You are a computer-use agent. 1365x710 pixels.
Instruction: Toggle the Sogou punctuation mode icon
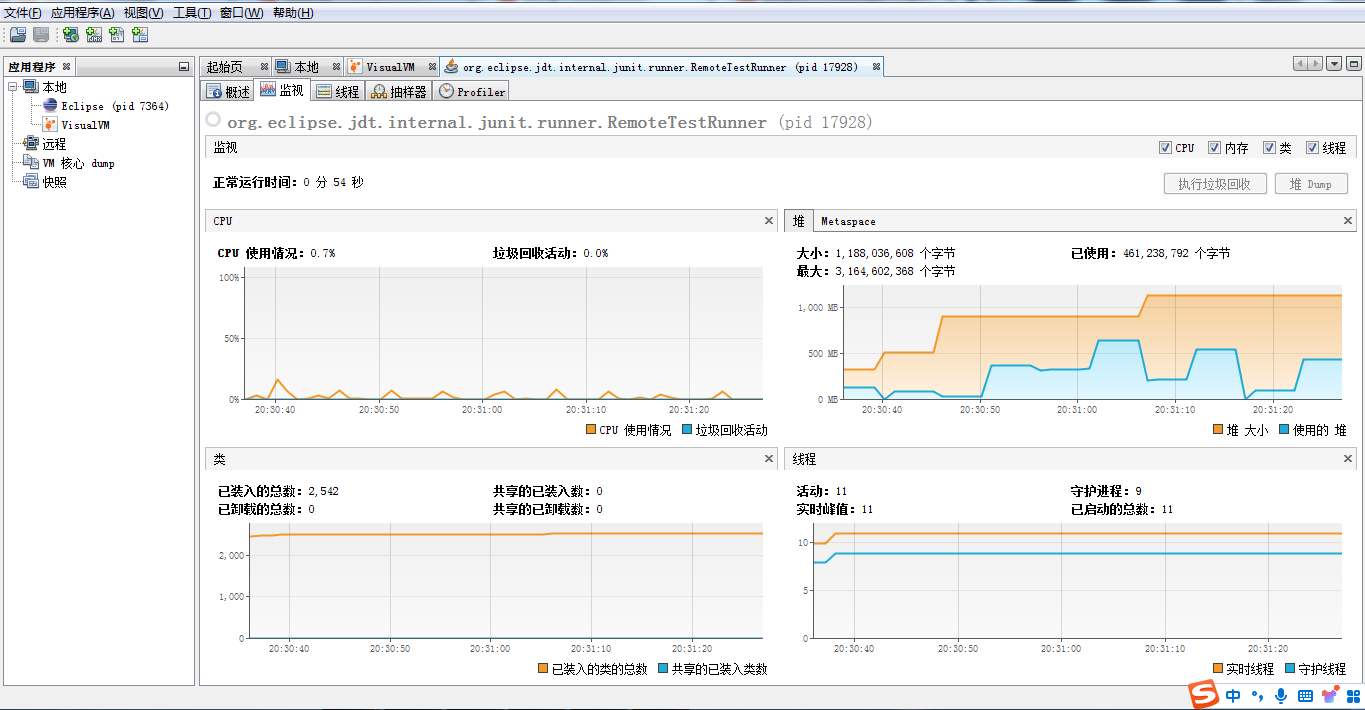[1258, 695]
